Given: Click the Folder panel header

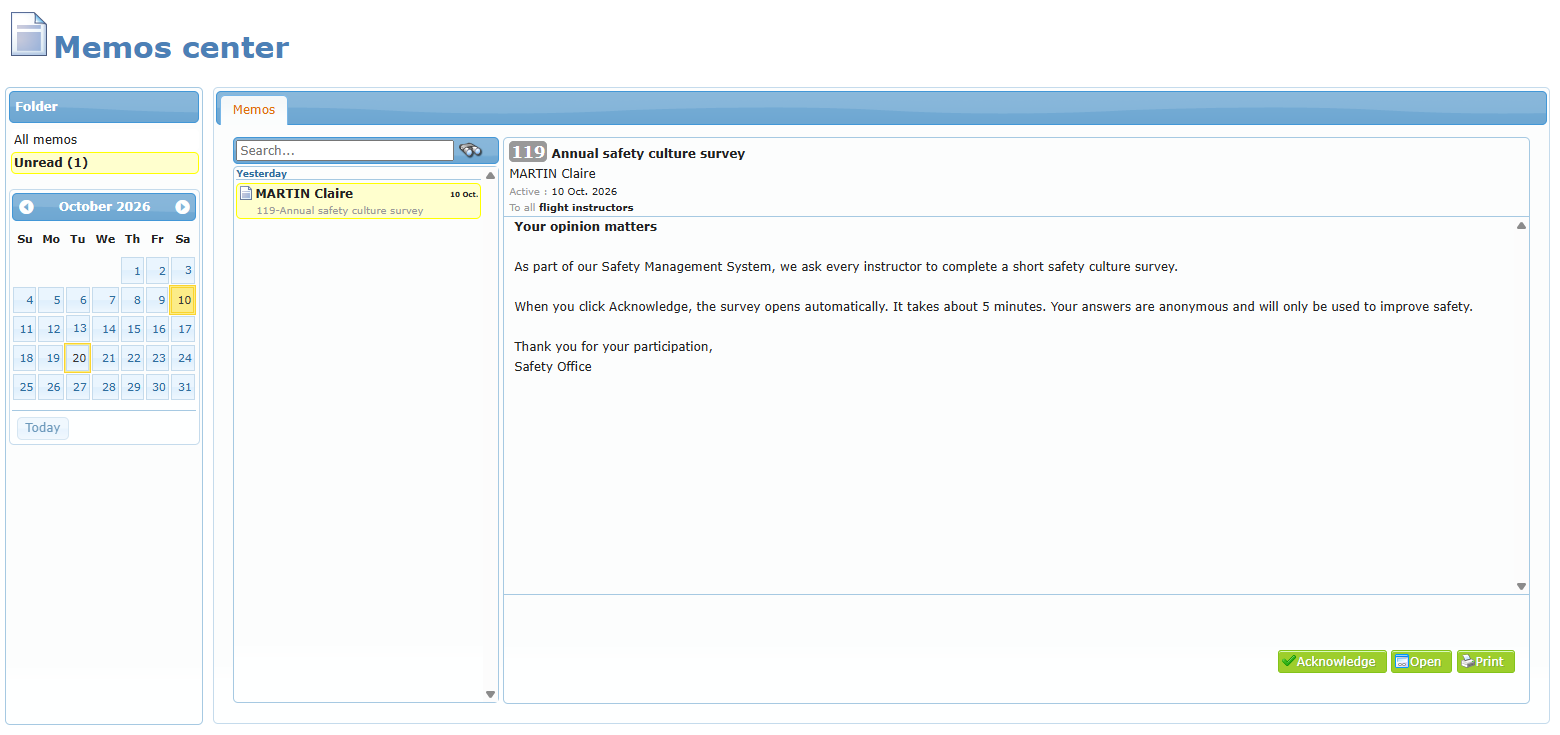Looking at the screenshot, I should 104,107.
